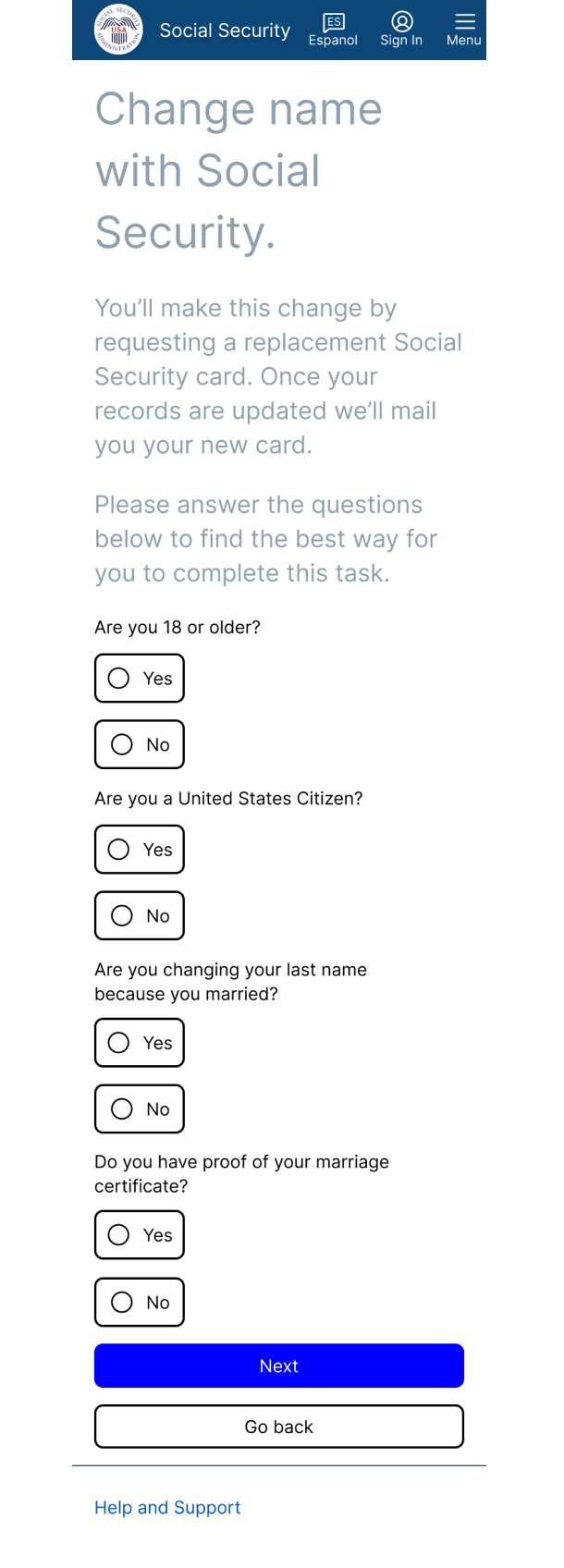Pick No for proof of marriage certificate
The image size is (564, 1568).
coord(140,1302)
